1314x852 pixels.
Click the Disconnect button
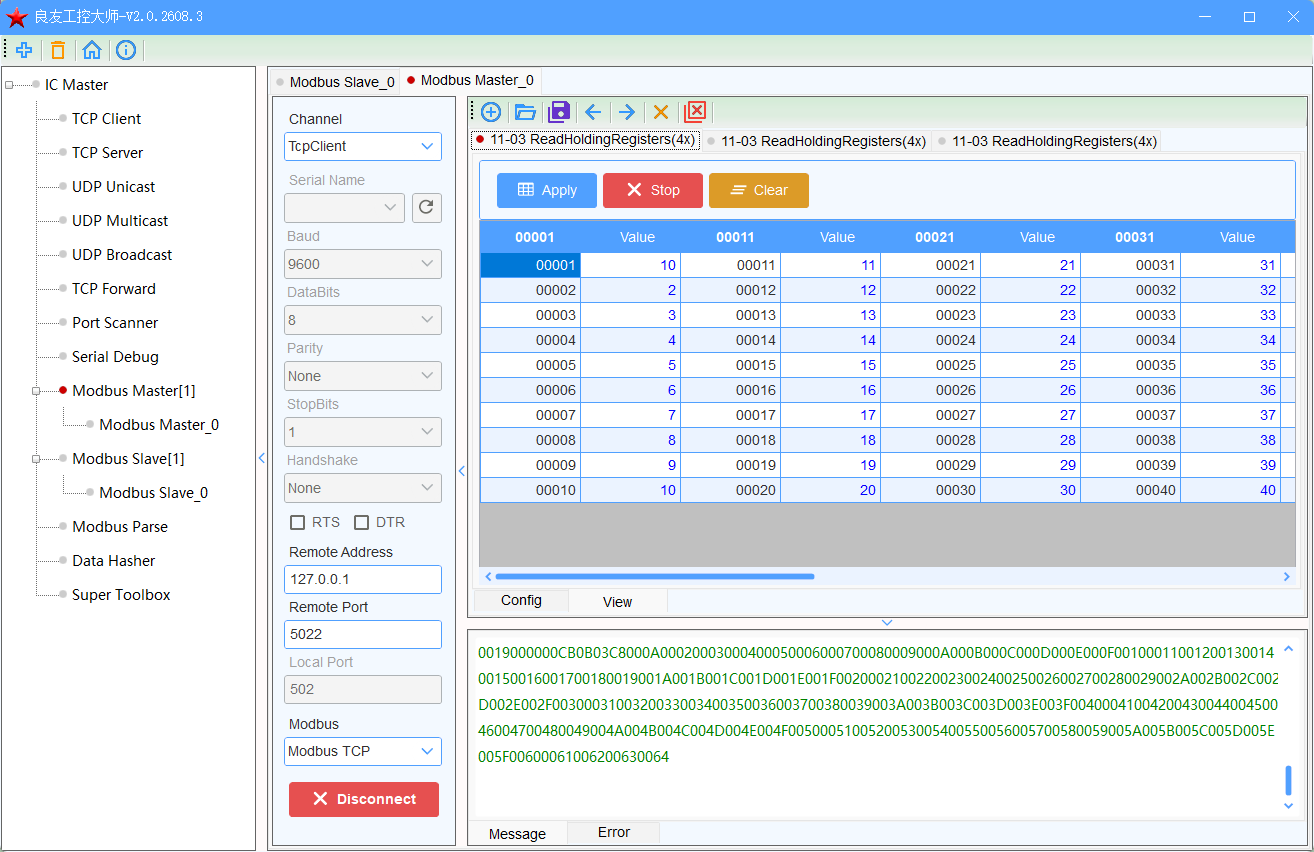364,799
